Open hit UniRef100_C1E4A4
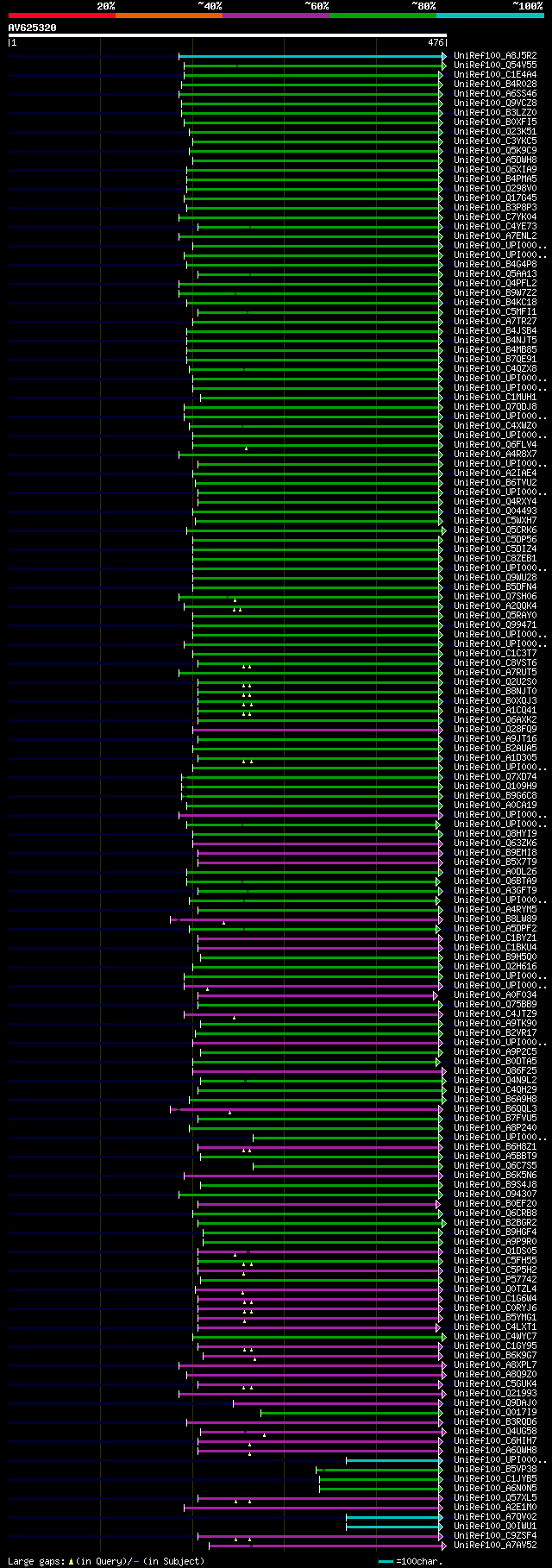This screenshot has width=552, height=1568. coord(495,74)
